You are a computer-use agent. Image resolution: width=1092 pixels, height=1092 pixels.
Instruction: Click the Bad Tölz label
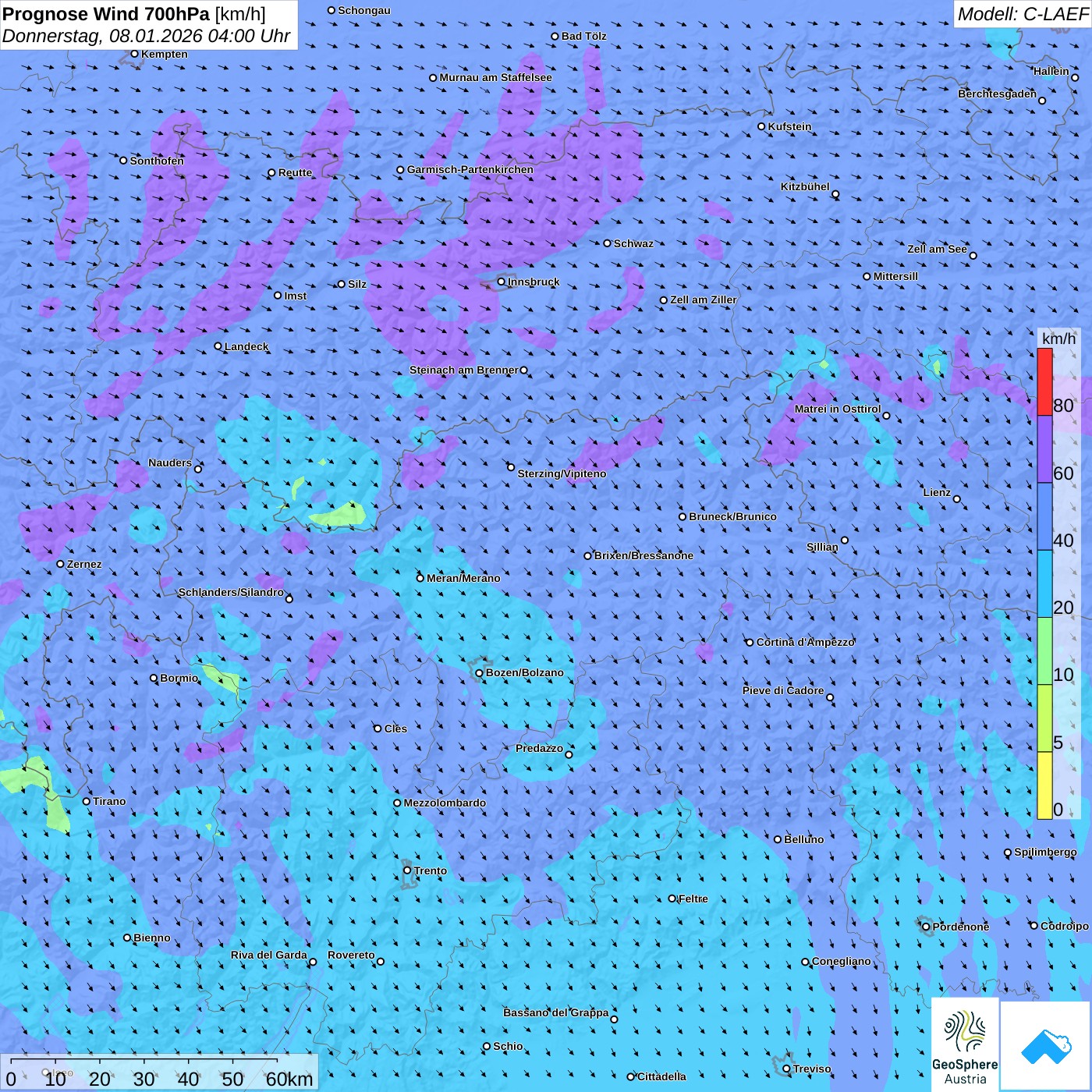click(x=584, y=36)
